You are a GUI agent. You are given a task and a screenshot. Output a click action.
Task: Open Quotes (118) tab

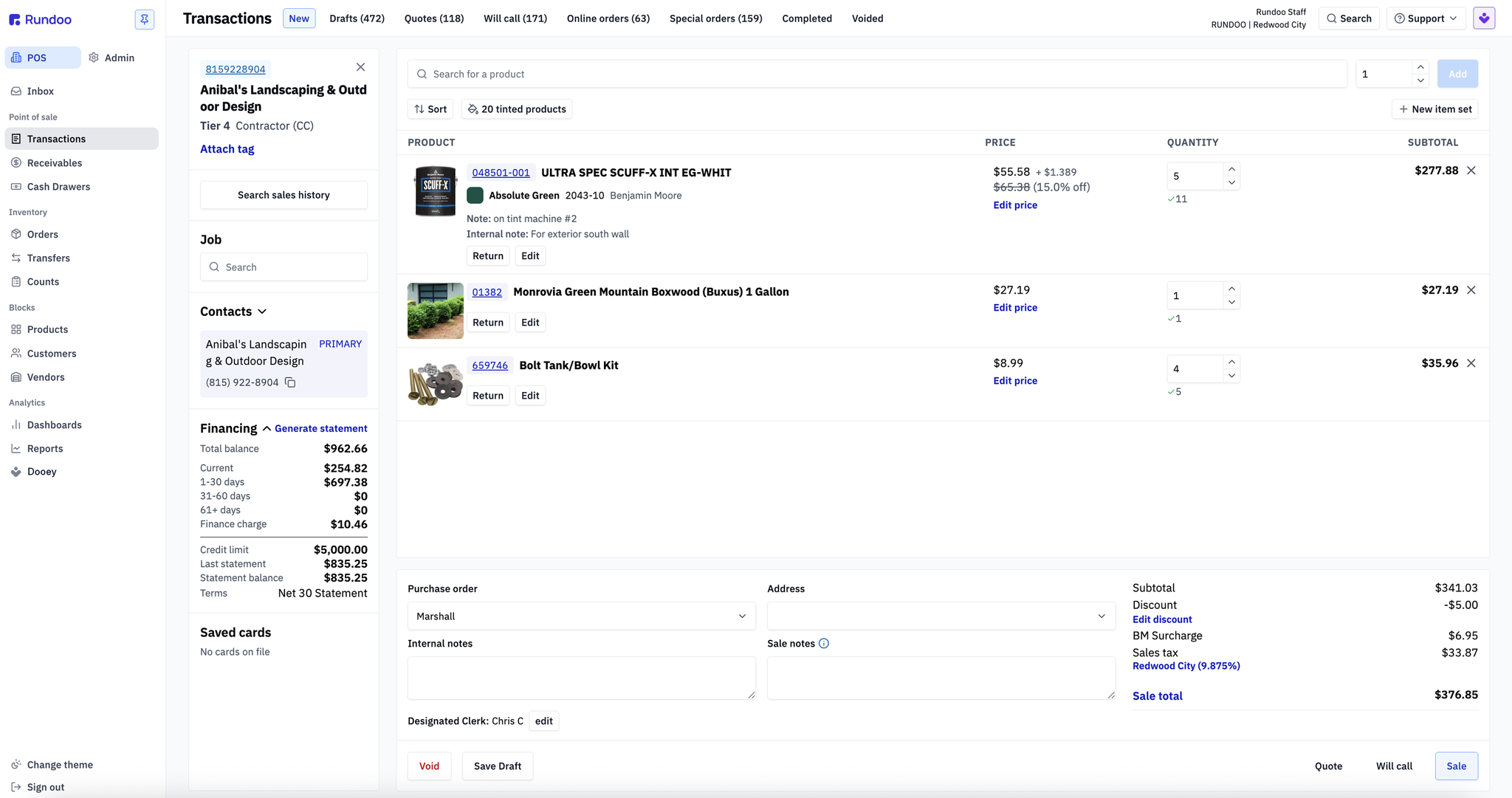(434, 18)
